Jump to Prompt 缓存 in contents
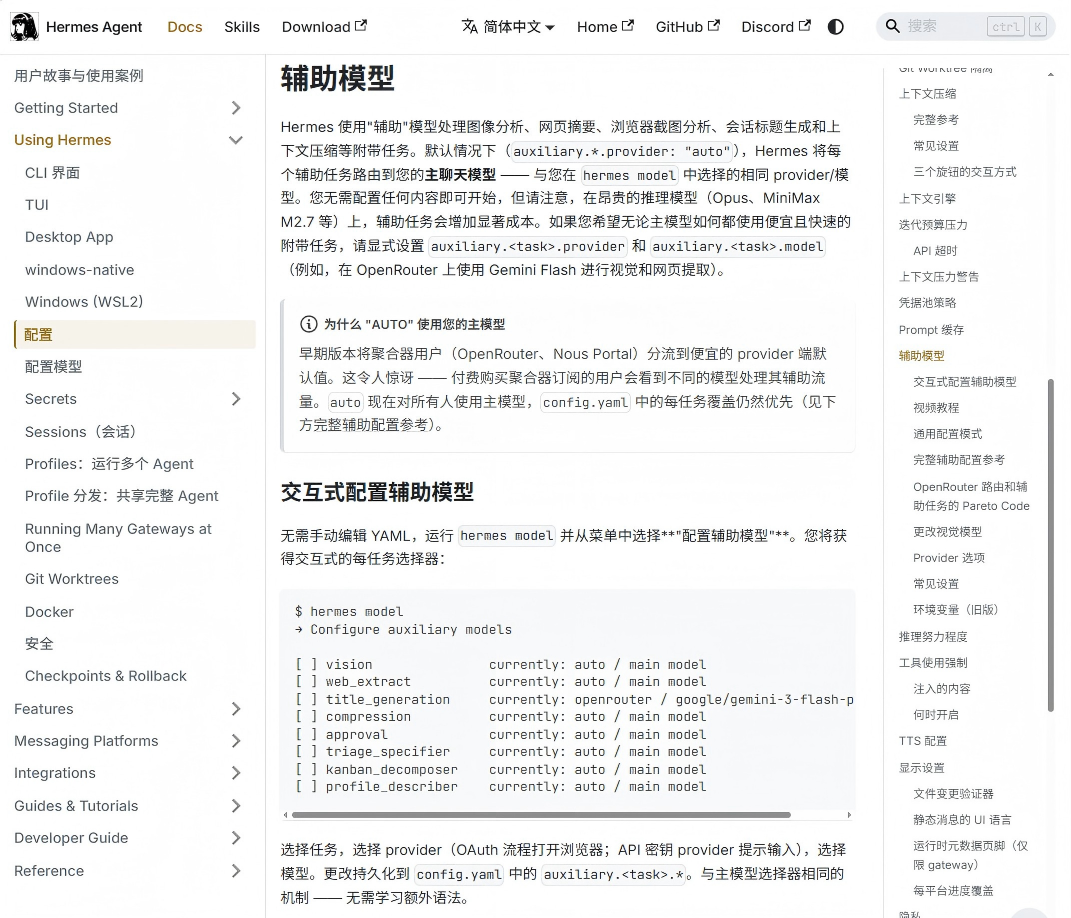The image size is (1071, 918). [931, 330]
